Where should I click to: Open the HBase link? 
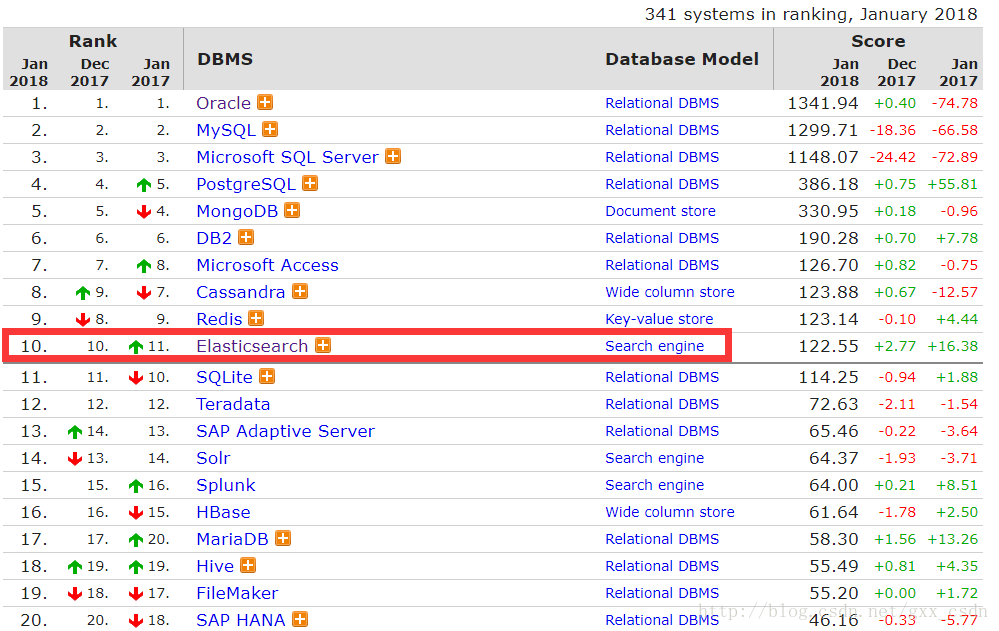point(223,512)
